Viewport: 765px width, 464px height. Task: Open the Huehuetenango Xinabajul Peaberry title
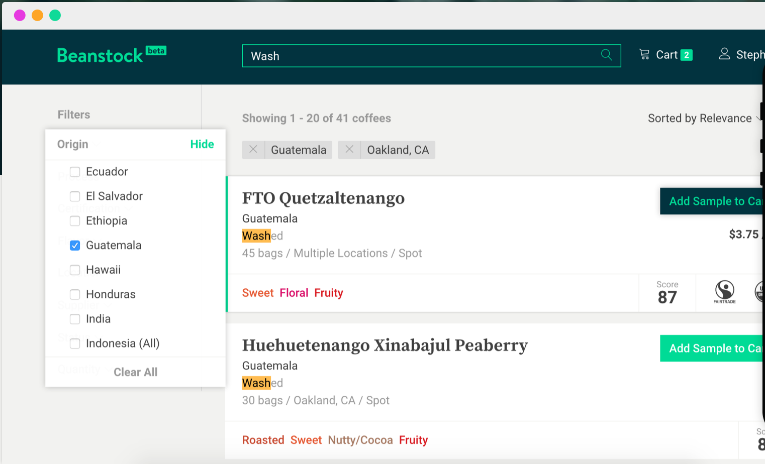click(385, 345)
